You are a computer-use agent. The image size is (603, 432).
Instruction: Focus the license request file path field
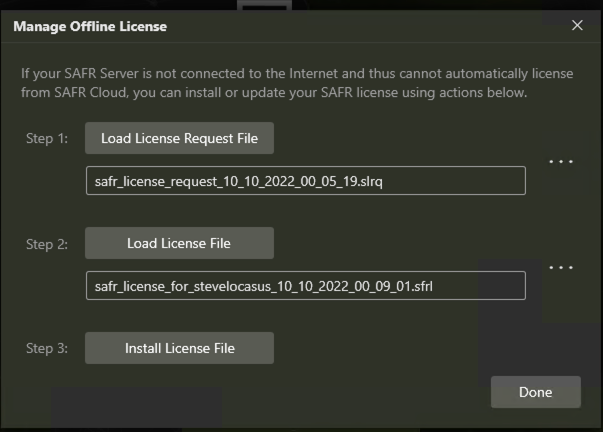(x=305, y=180)
